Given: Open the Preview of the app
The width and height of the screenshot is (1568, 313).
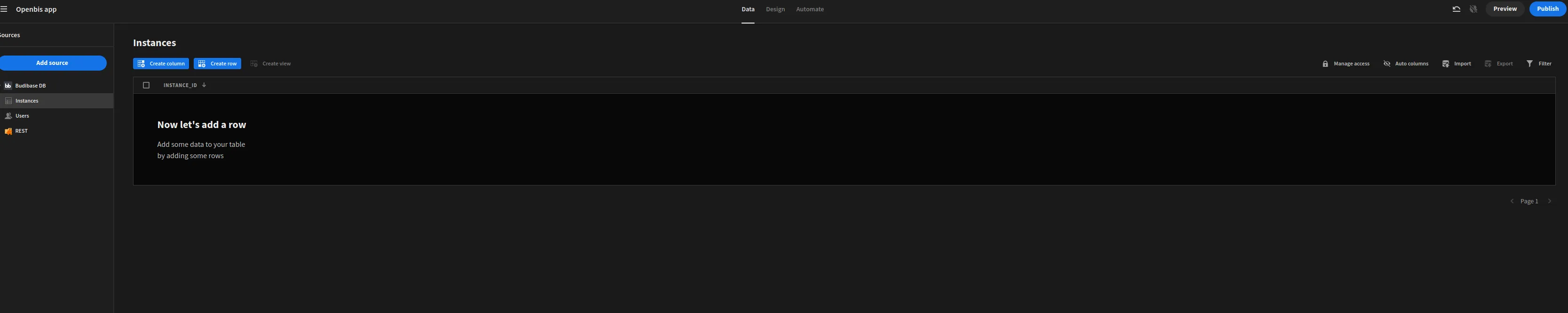Looking at the screenshot, I should pos(1505,9).
